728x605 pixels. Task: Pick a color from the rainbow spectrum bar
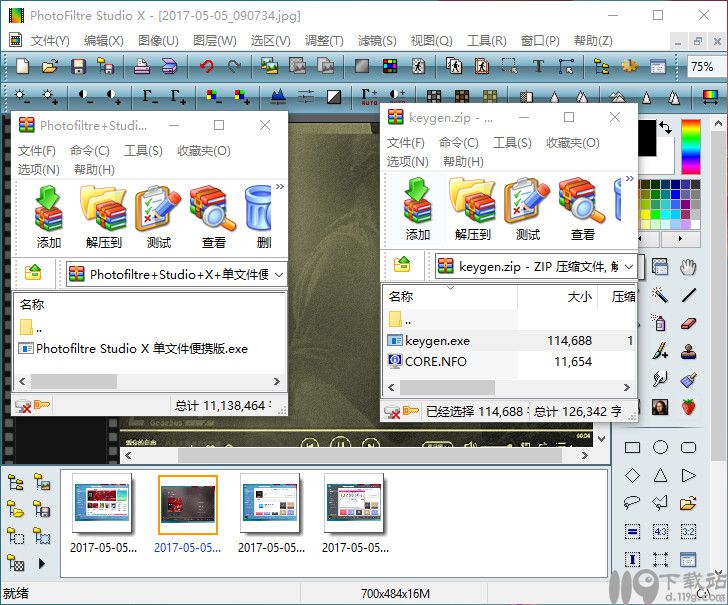click(x=690, y=147)
